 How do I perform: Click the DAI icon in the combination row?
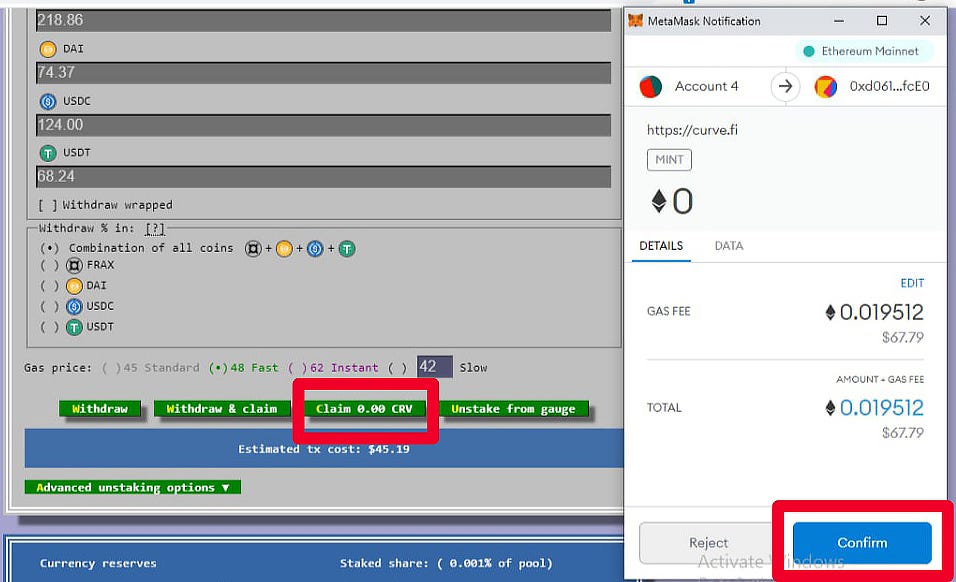tap(284, 249)
